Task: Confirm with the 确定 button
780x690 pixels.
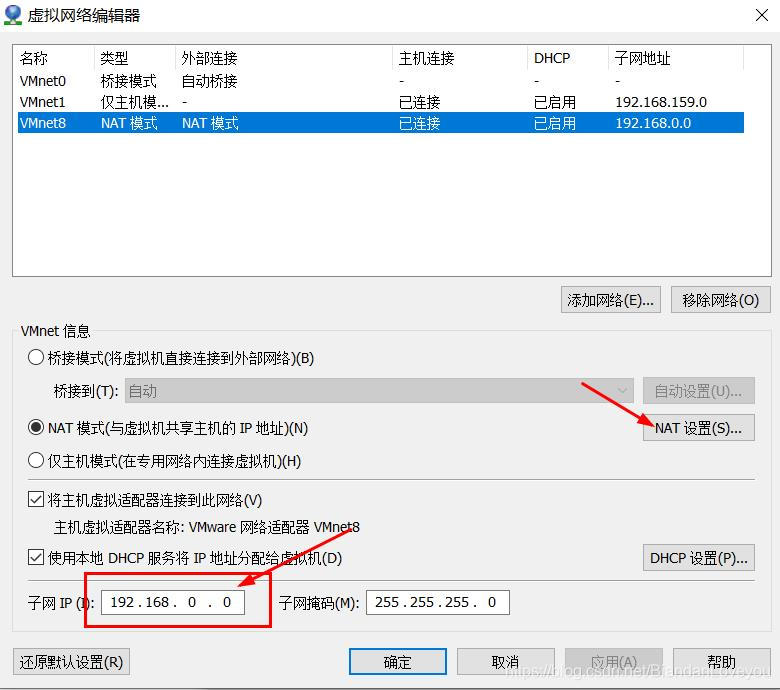Action: (397, 662)
